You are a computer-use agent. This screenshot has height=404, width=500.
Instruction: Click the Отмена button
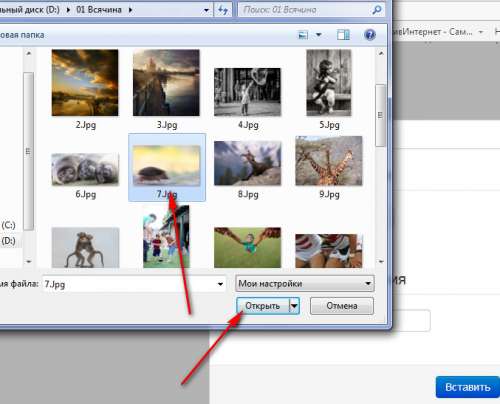[342, 306]
